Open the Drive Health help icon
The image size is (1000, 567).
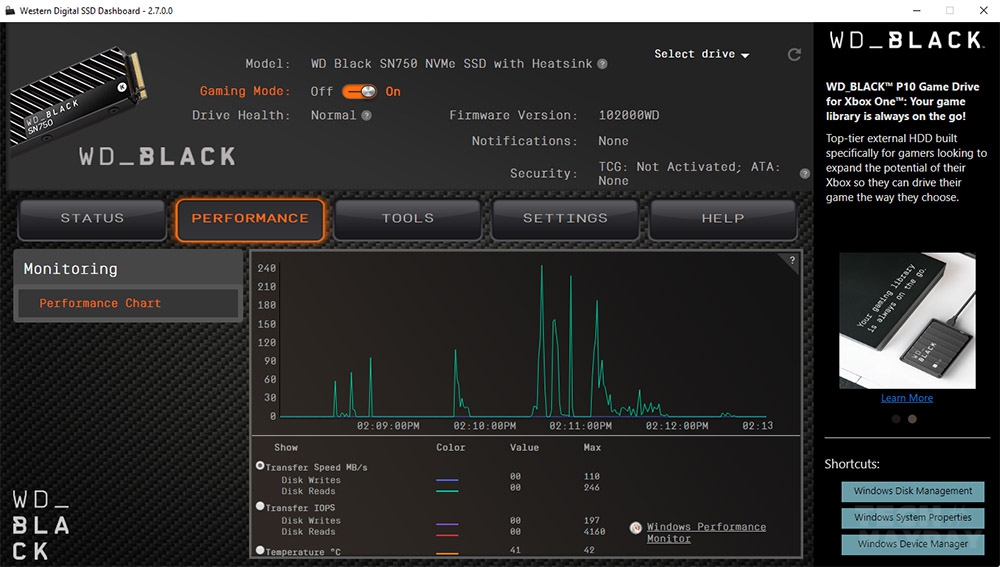coord(366,115)
